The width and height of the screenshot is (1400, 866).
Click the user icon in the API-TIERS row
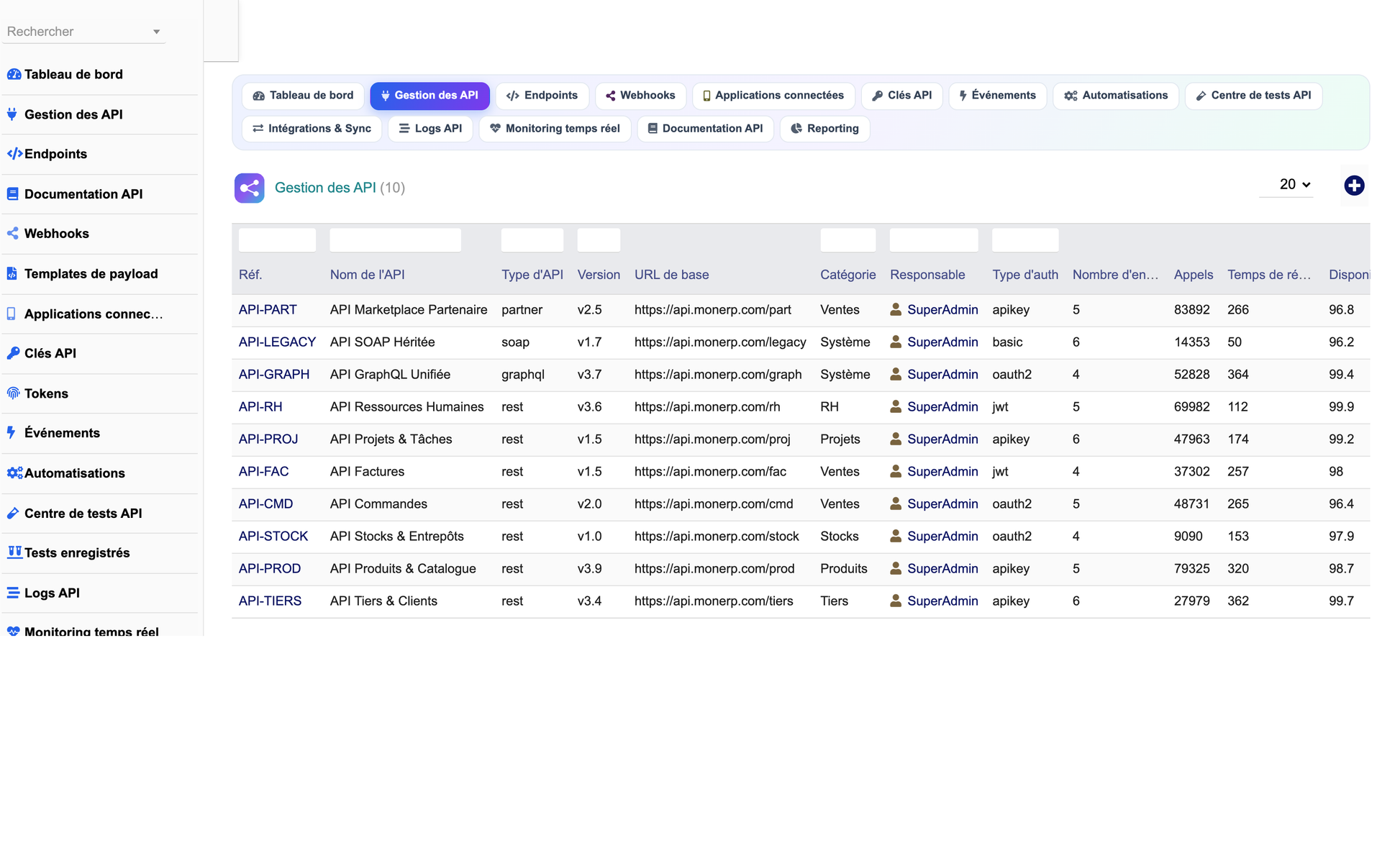[x=896, y=601]
